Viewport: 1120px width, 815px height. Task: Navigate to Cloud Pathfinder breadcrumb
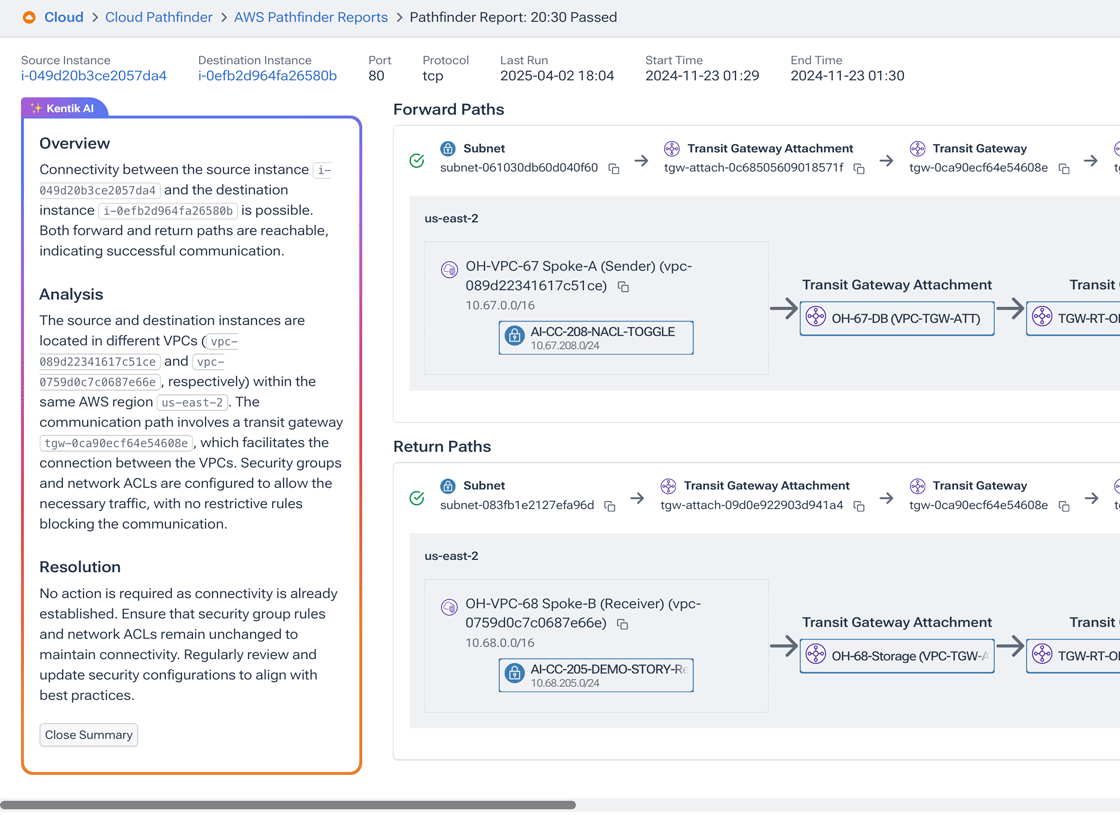[x=158, y=17]
